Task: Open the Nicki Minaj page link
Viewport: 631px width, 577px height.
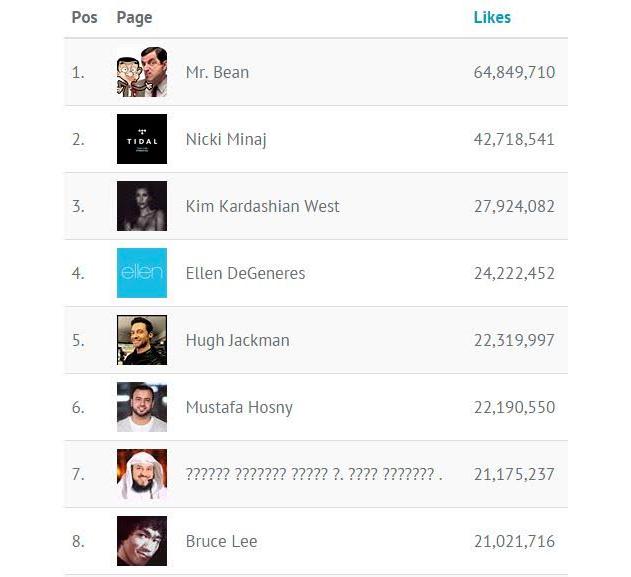Action: (x=226, y=139)
